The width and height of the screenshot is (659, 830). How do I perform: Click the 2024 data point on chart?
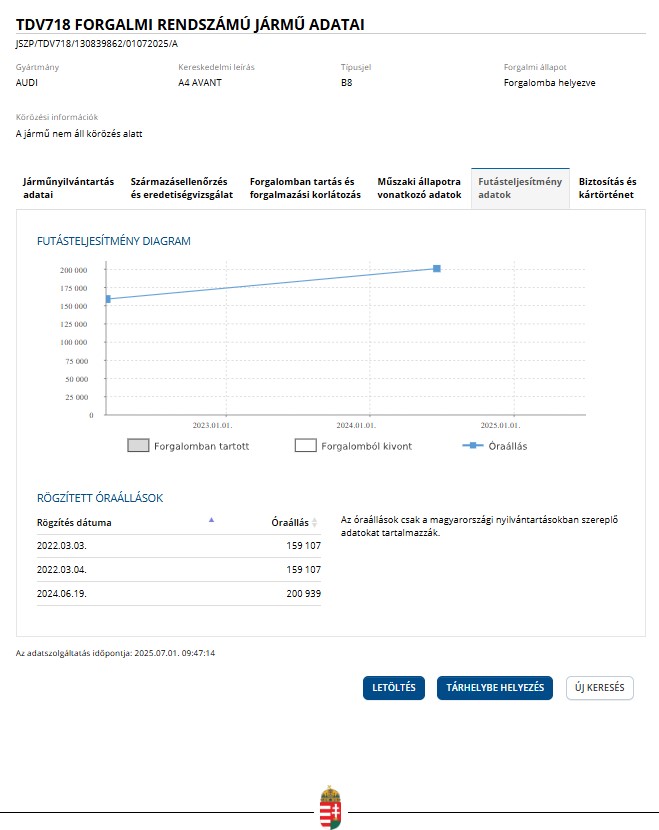click(x=437, y=269)
